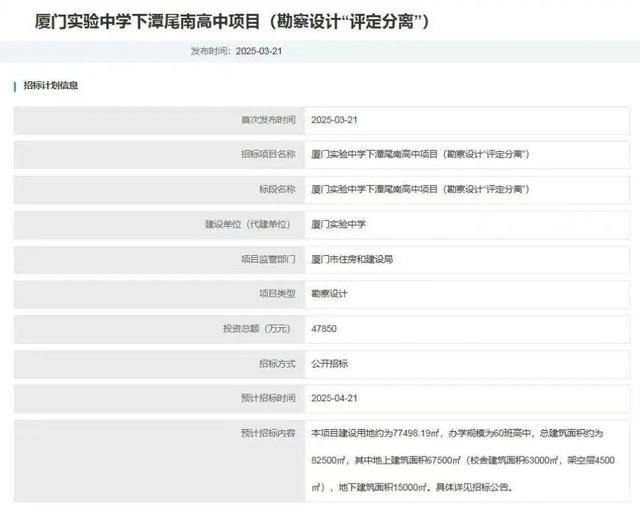Click the 标段名称 label

[277, 189]
